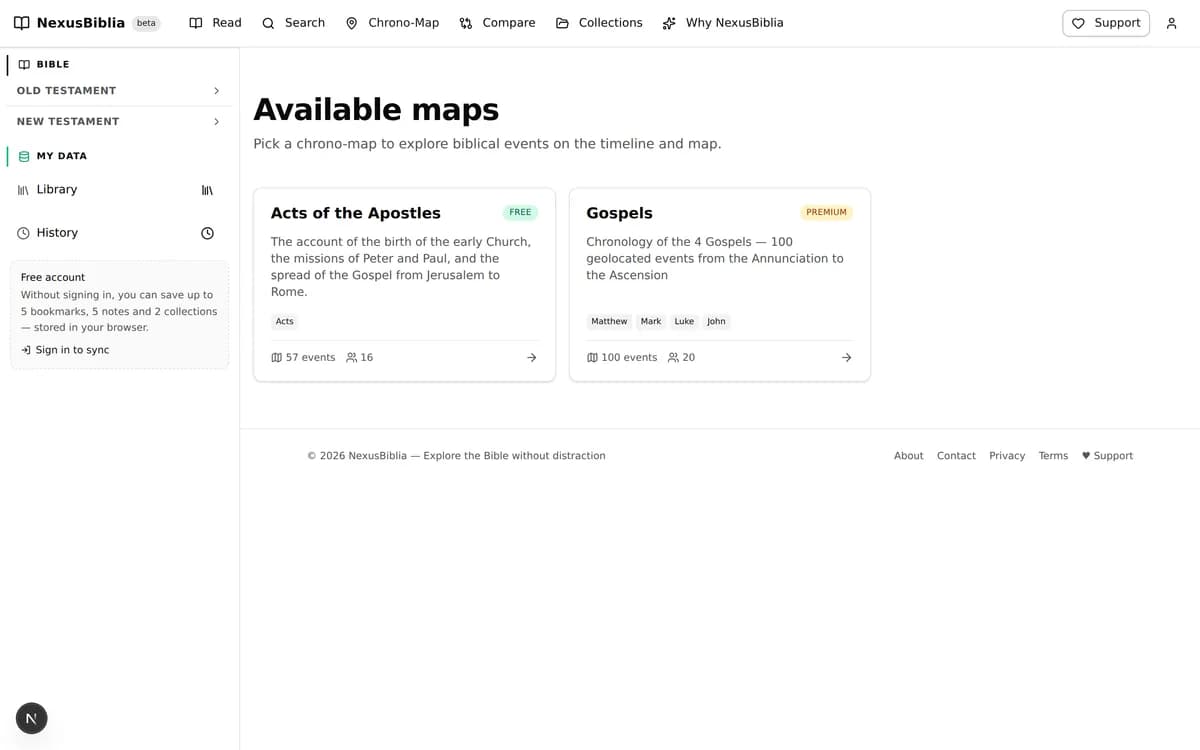Expand the Old Testament section

[119, 91]
